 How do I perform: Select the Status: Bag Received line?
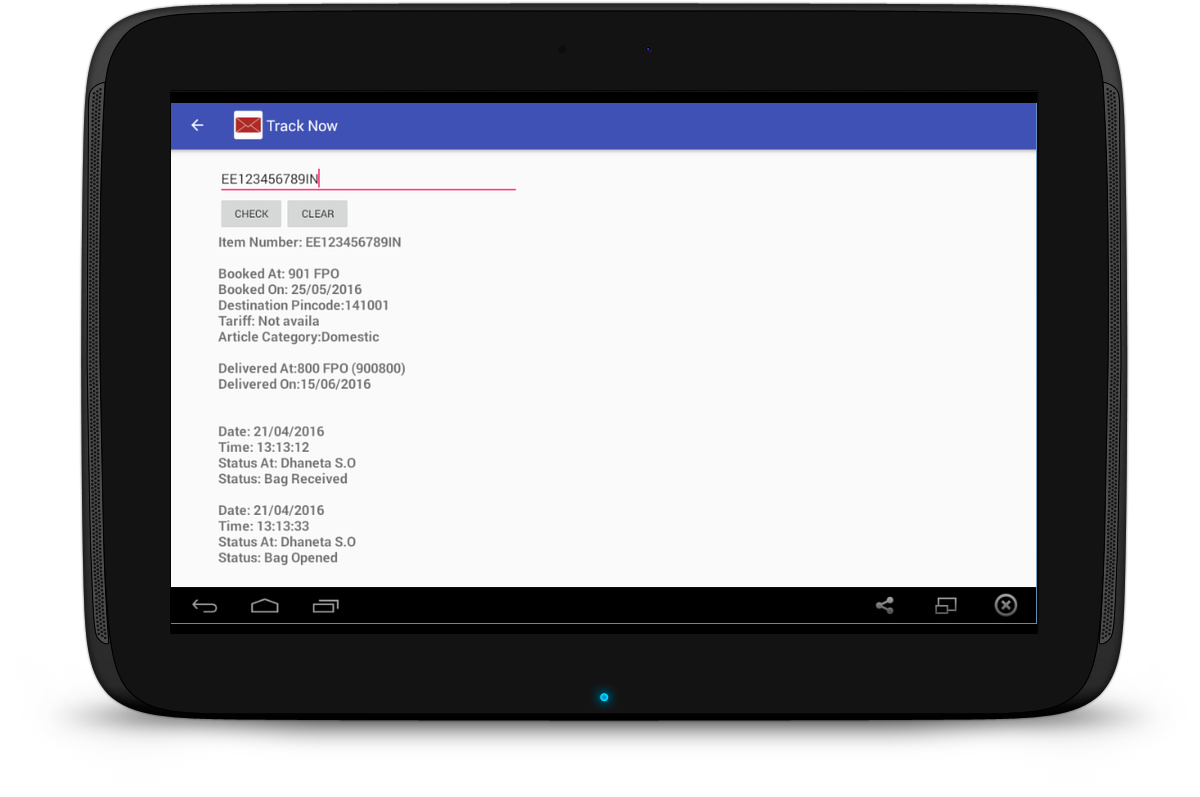tap(283, 479)
